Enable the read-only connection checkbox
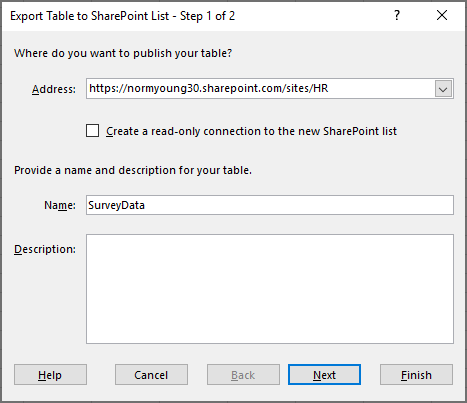This screenshot has height=403, width=467. click(92, 131)
